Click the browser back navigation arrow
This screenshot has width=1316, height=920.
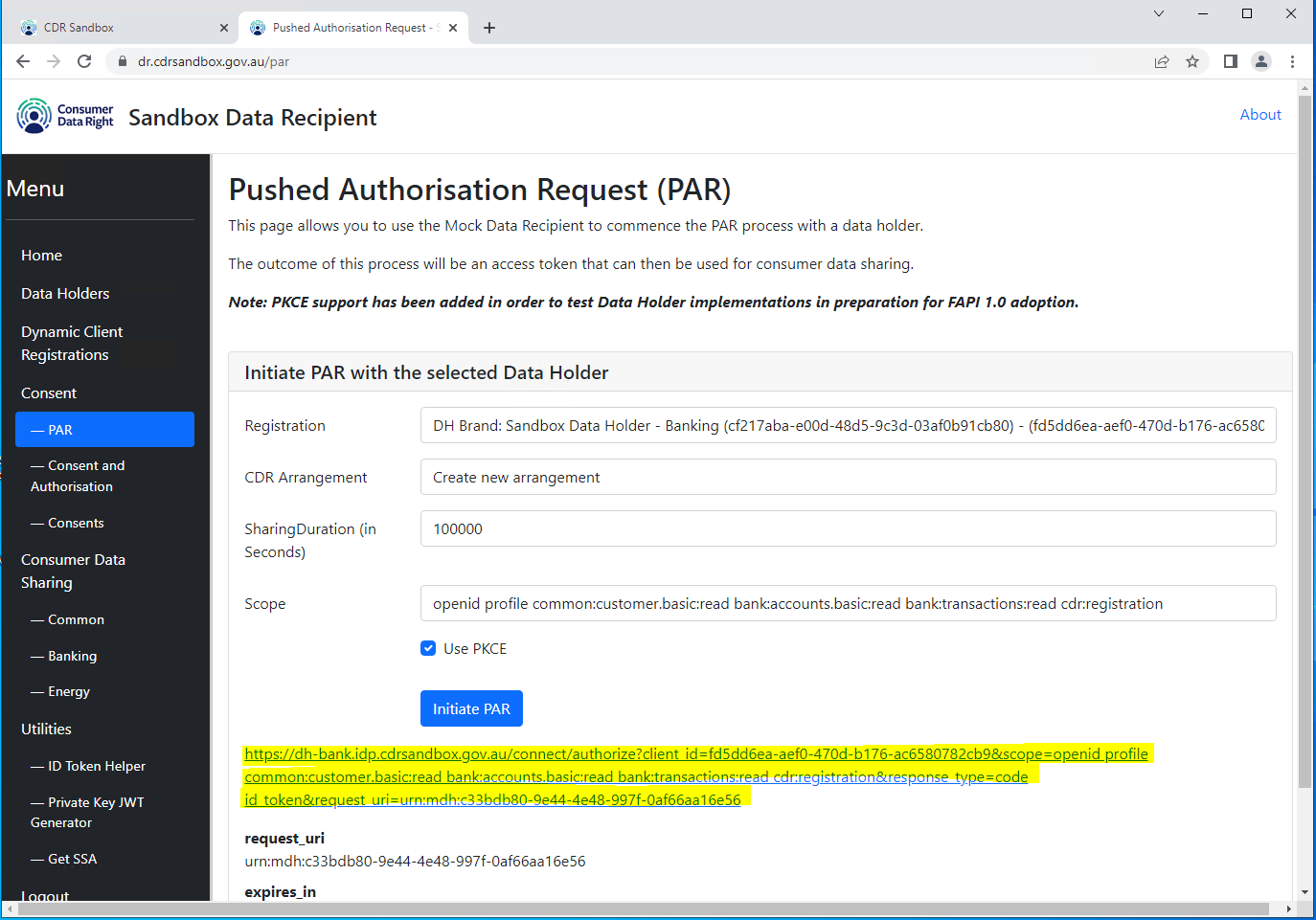[23, 60]
